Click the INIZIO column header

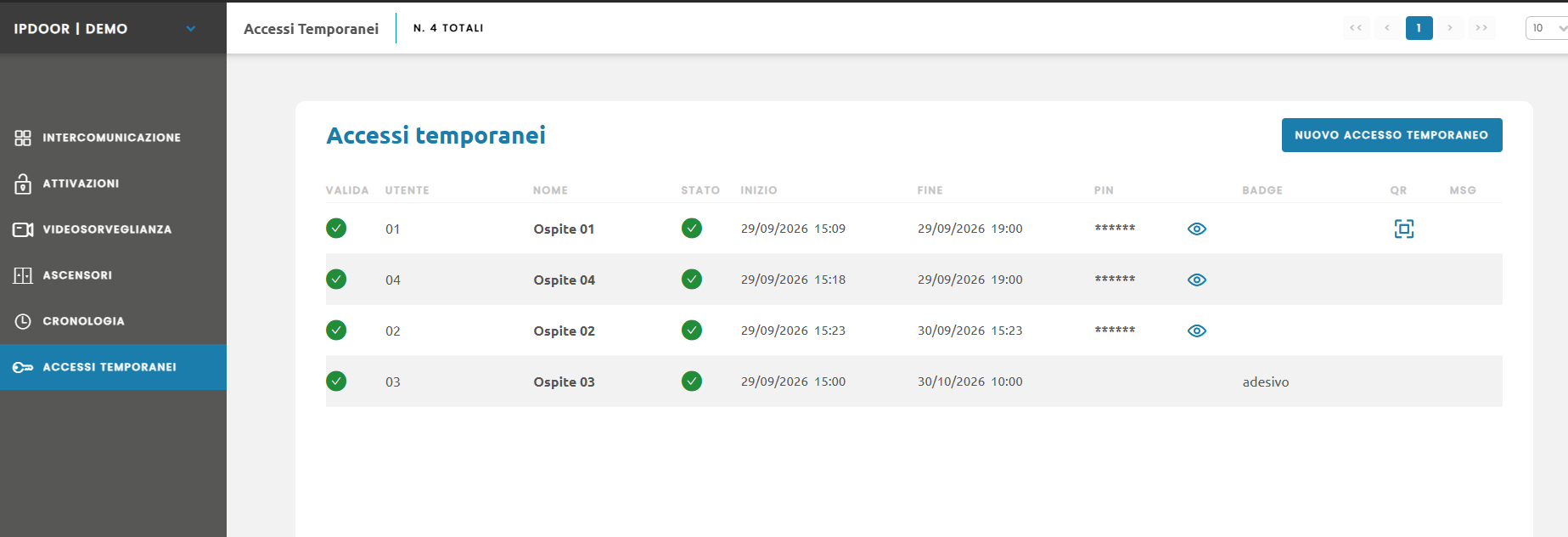[x=759, y=190]
